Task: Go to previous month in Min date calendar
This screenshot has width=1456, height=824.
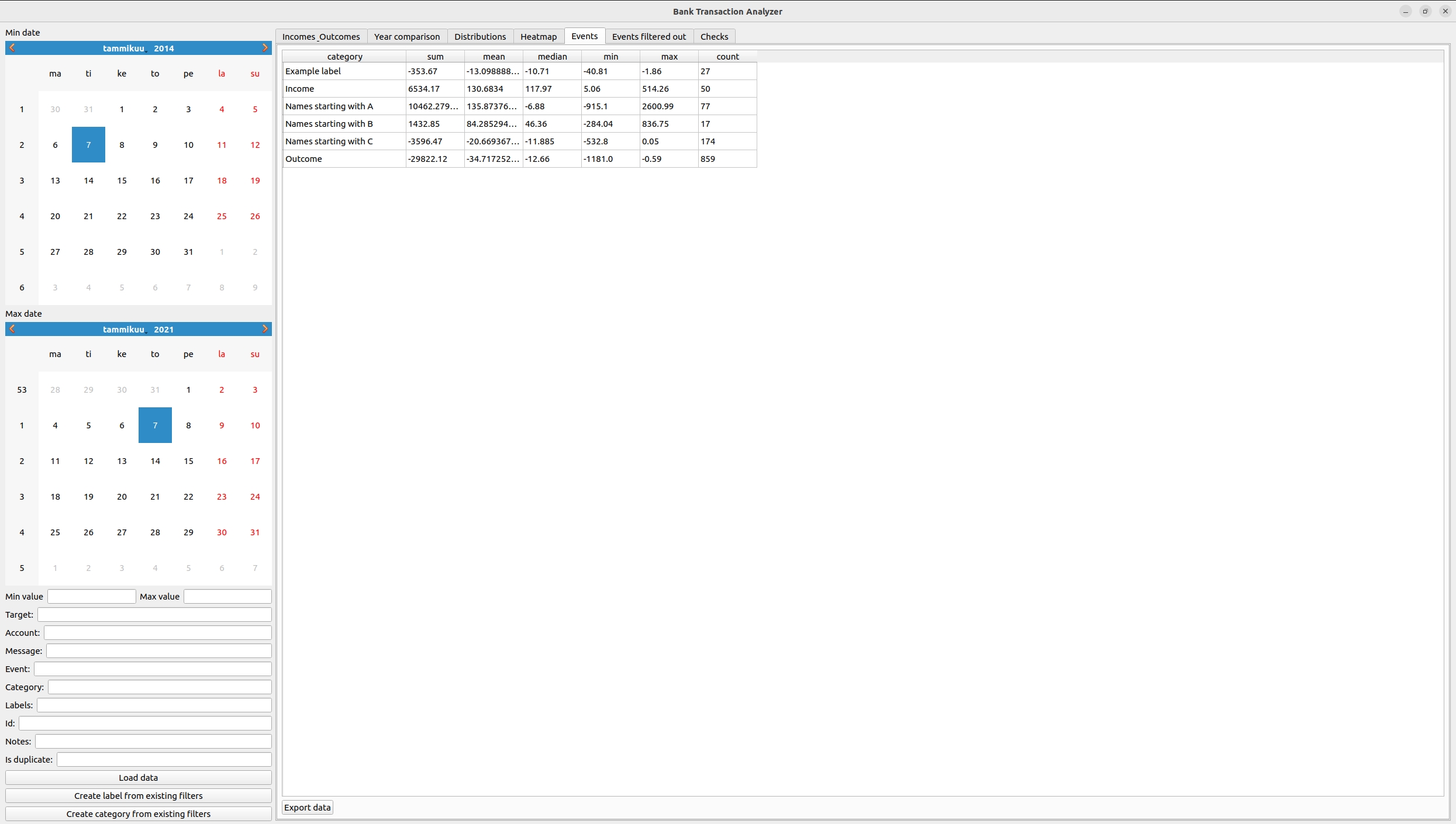Action: (x=12, y=48)
